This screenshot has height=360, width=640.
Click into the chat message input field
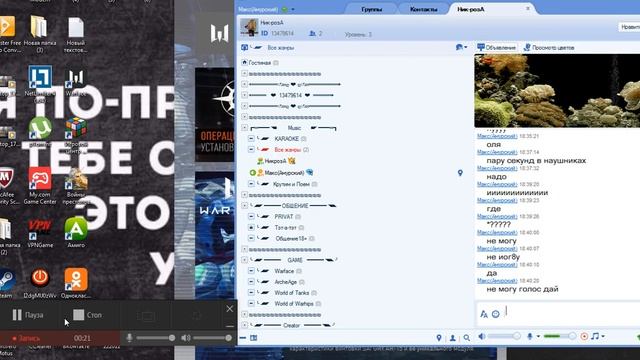click(x=571, y=313)
